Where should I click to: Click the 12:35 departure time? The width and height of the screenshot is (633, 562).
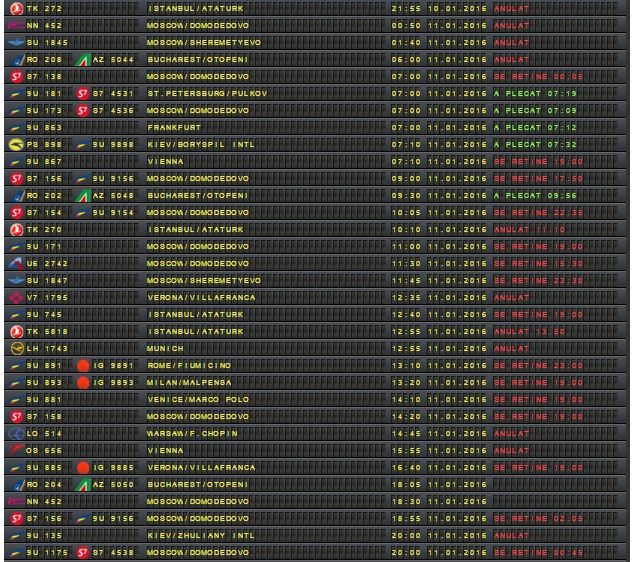click(406, 298)
